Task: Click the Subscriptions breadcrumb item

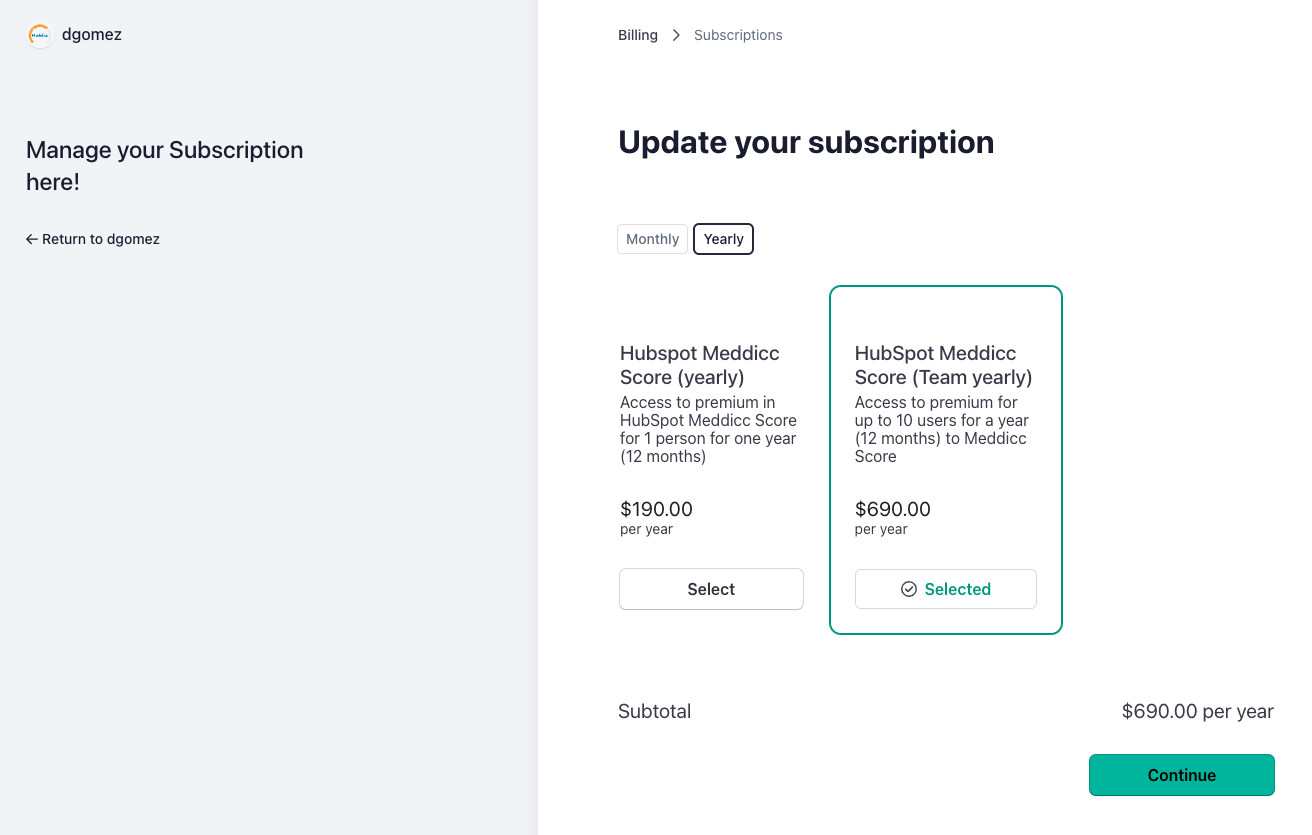Action: click(x=738, y=35)
